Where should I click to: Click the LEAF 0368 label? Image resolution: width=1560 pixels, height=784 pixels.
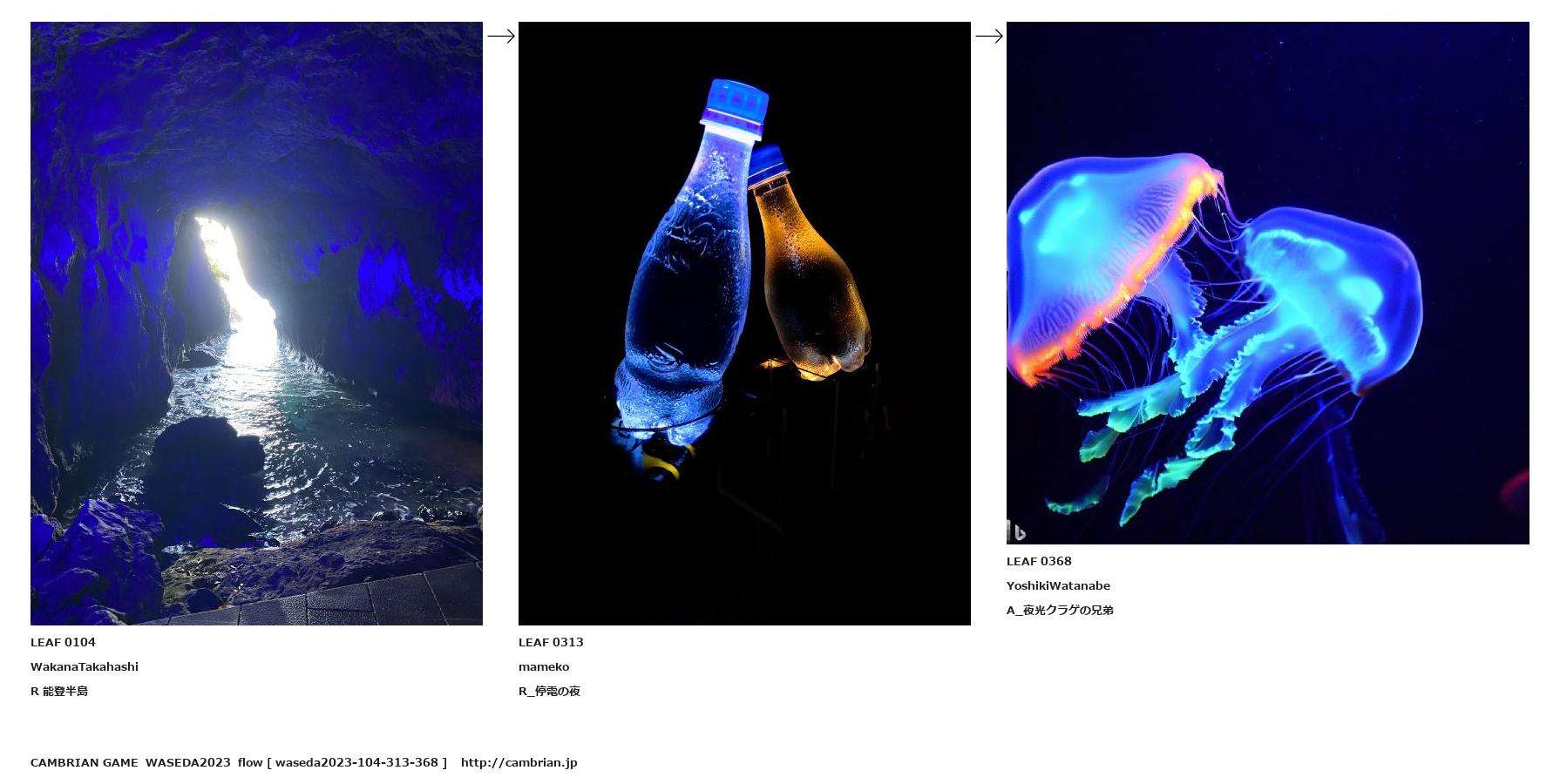(x=1039, y=561)
